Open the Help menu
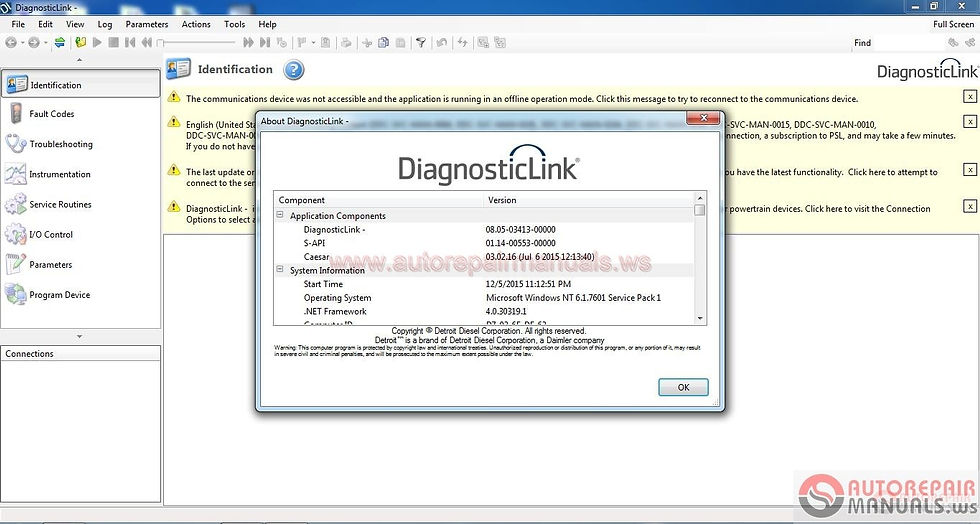The height and width of the screenshot is (524, 980). tap(268, 24)
